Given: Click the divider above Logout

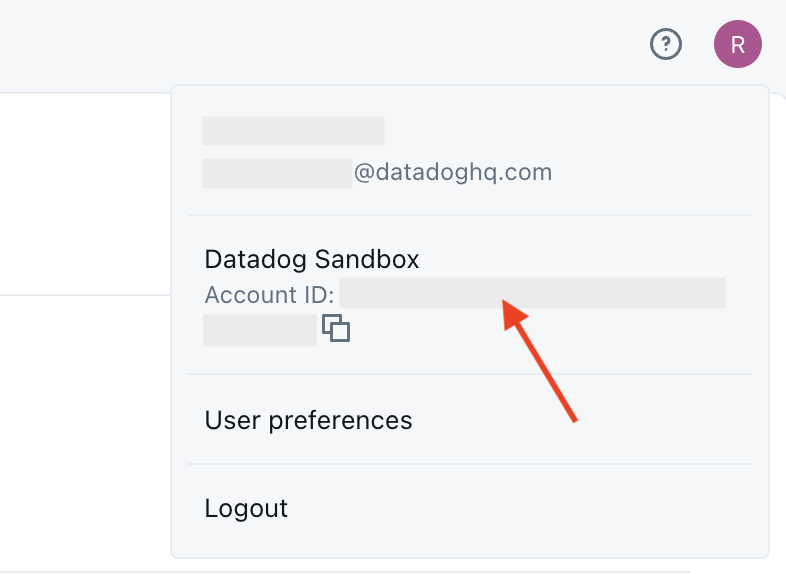Looking at the screenshot, I should pyautogui.click(x=470, y=464).
